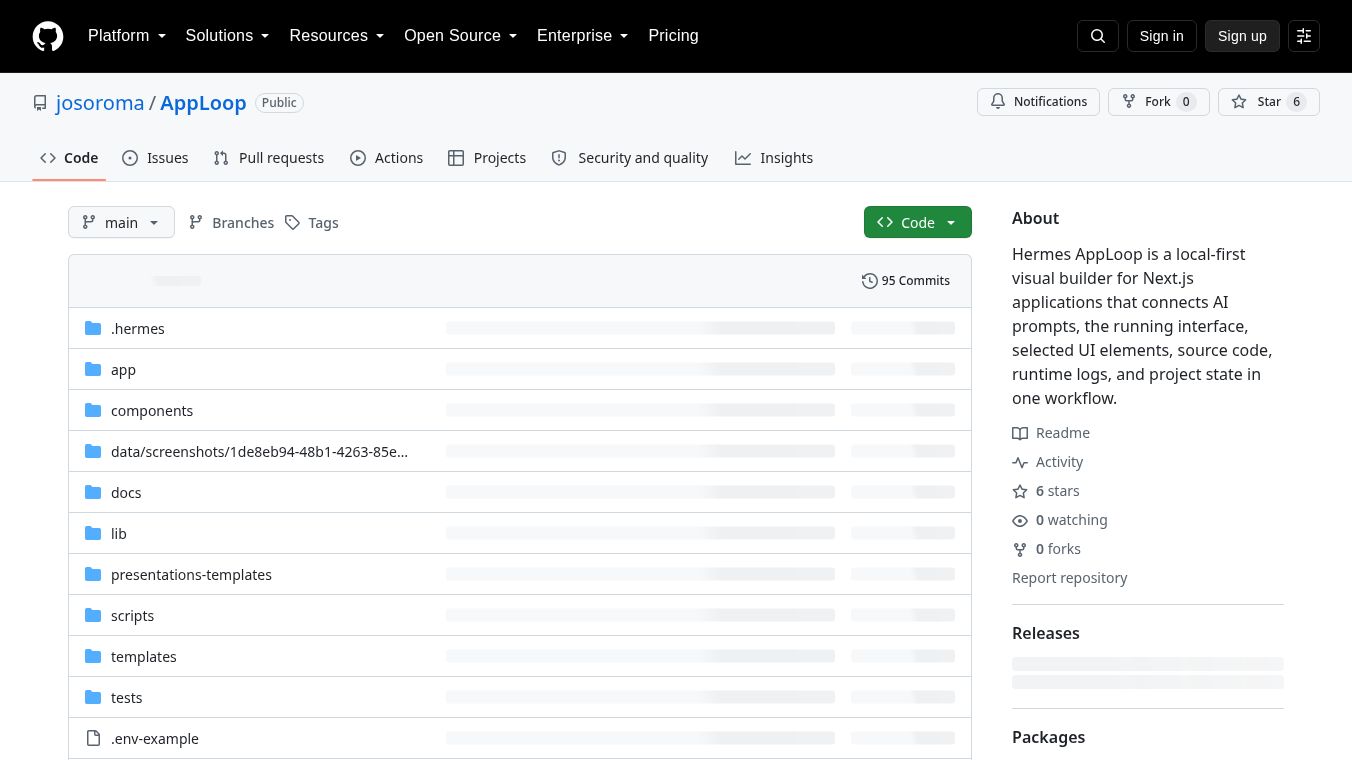
Task: Click the templates folder icon
Action: coord(93,656)
